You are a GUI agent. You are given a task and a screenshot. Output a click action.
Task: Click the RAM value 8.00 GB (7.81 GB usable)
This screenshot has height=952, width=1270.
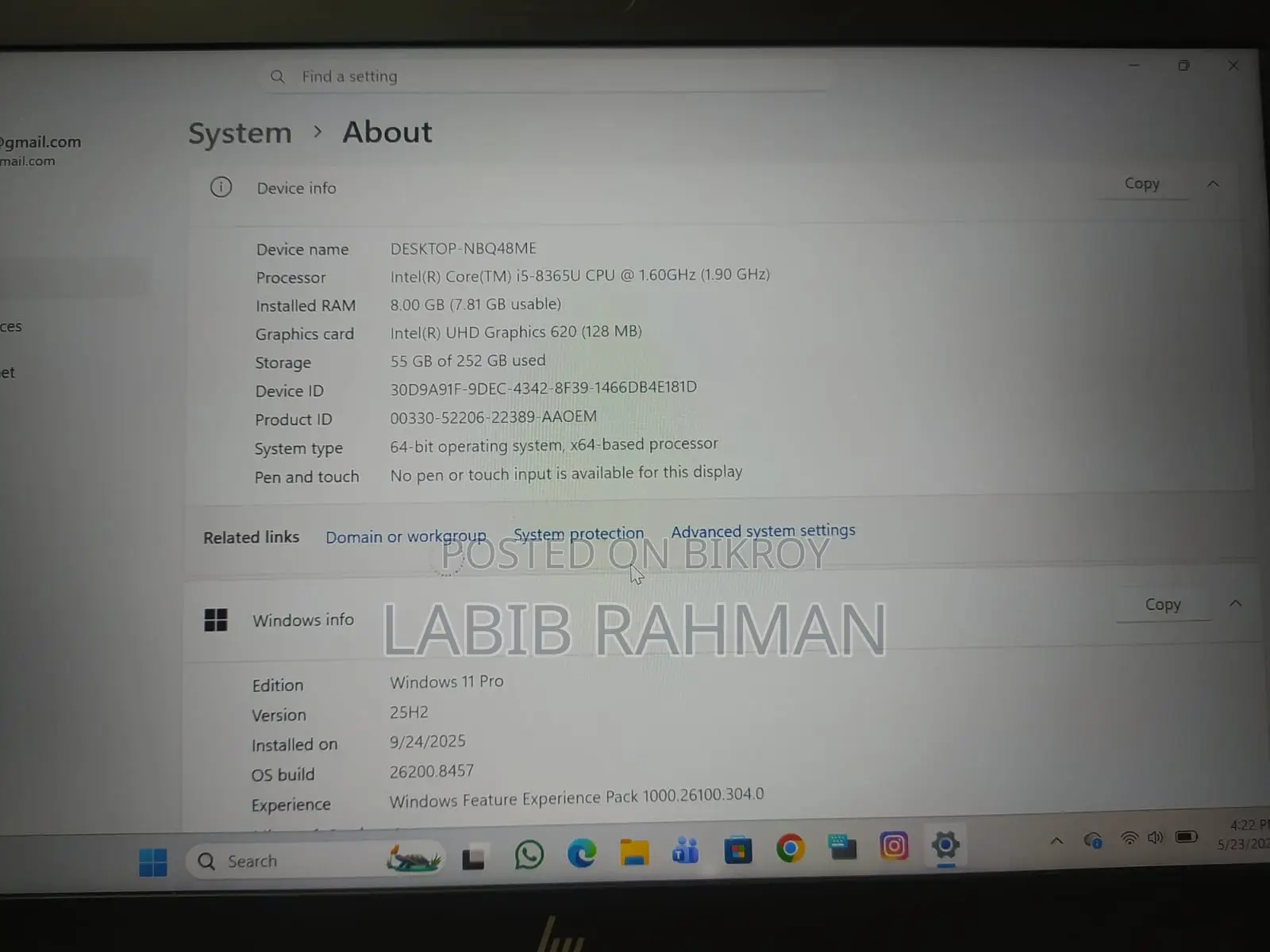pos(475,304)
